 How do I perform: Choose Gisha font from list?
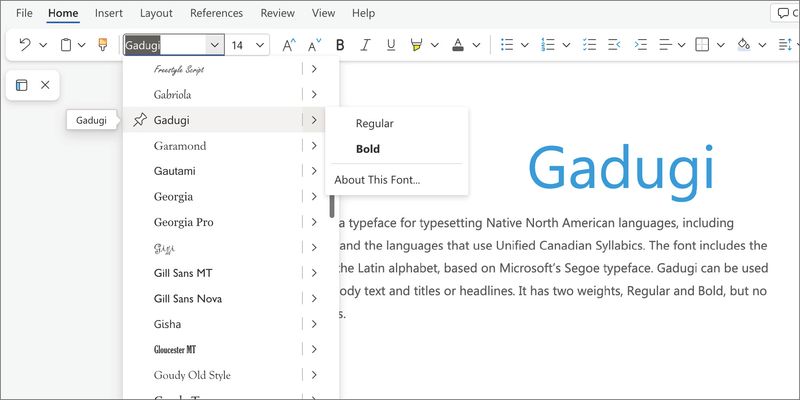[x=167, y=324]
